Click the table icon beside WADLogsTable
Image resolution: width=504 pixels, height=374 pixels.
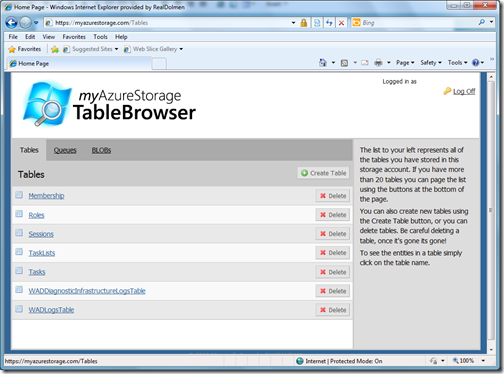[19, 309]
